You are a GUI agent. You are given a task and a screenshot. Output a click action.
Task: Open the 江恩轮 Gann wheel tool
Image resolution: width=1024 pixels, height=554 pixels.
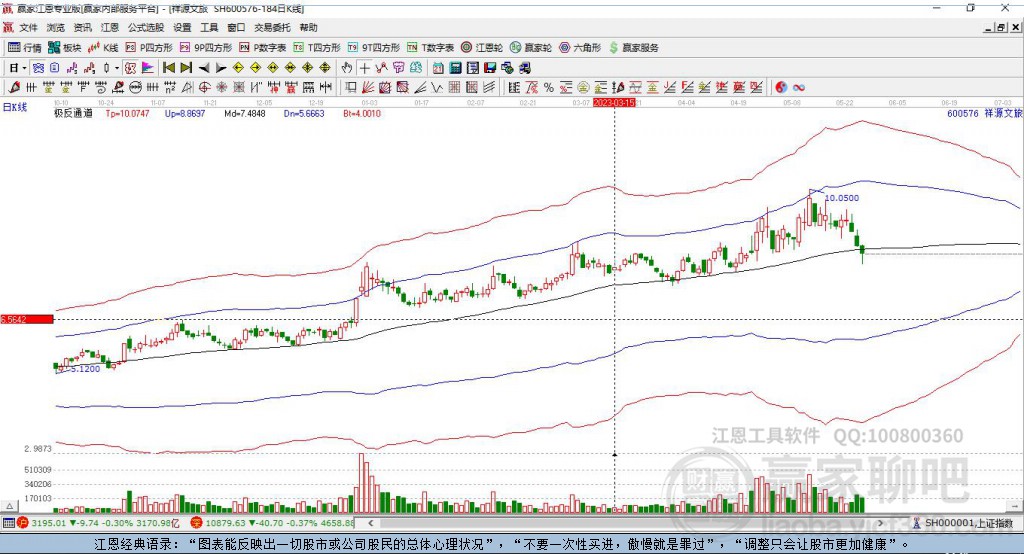482,48
